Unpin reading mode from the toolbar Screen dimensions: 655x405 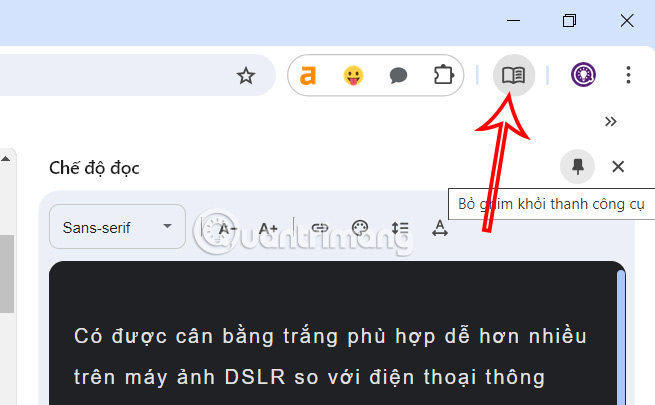(x=578, y=167)
